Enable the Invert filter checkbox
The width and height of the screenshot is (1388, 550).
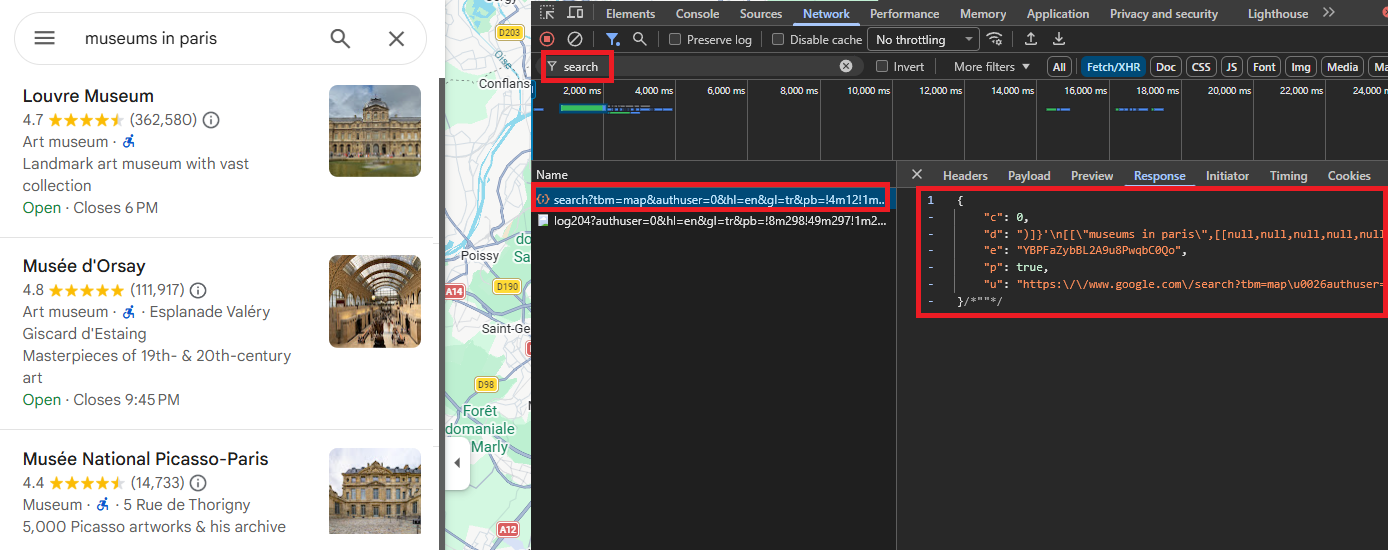point(882,66)
